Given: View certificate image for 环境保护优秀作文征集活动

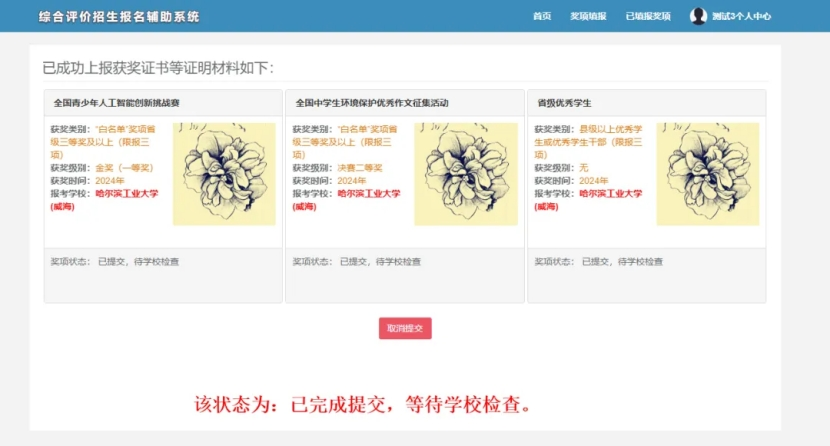Looking at the screenshot, I should point(466,174).
